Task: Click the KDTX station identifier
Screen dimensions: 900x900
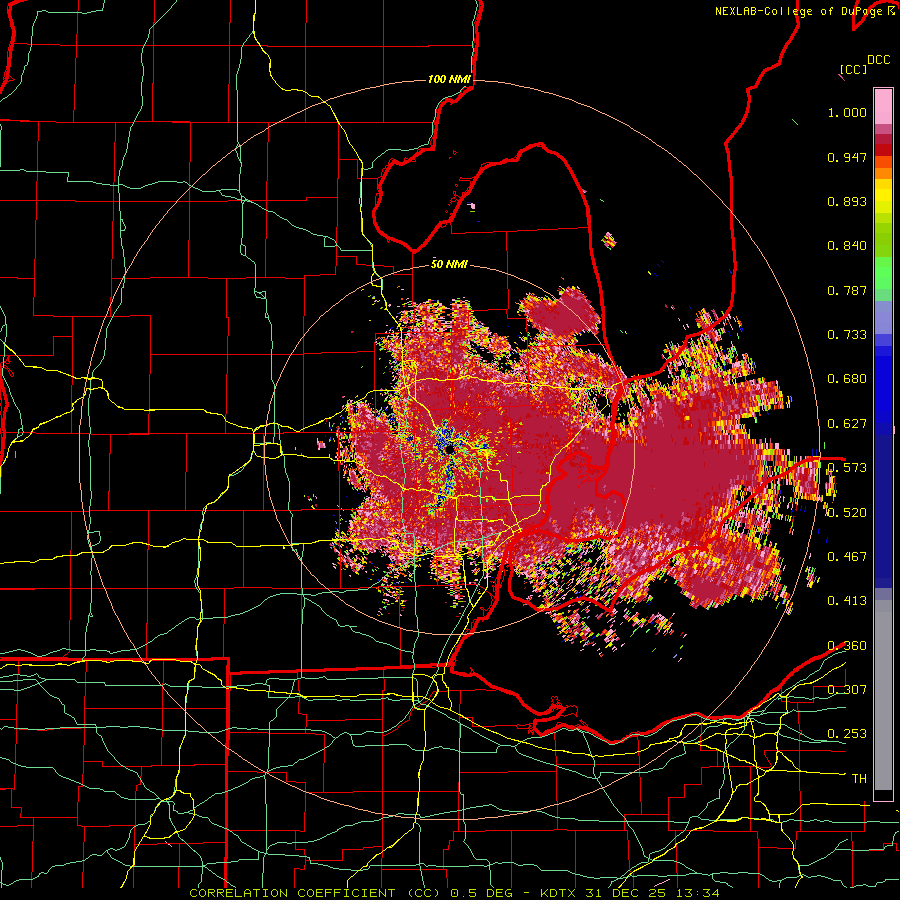Action: coord(558,893)
